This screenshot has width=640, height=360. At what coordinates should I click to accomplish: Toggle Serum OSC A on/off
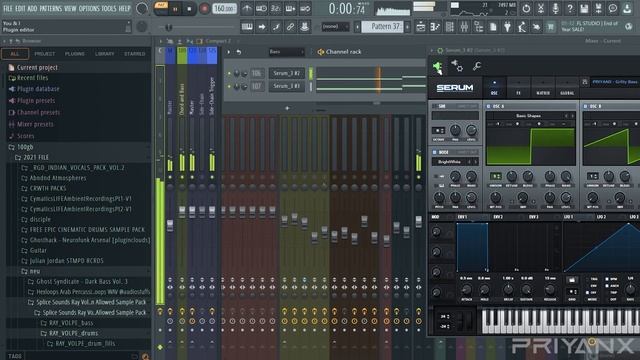(489, 106)
